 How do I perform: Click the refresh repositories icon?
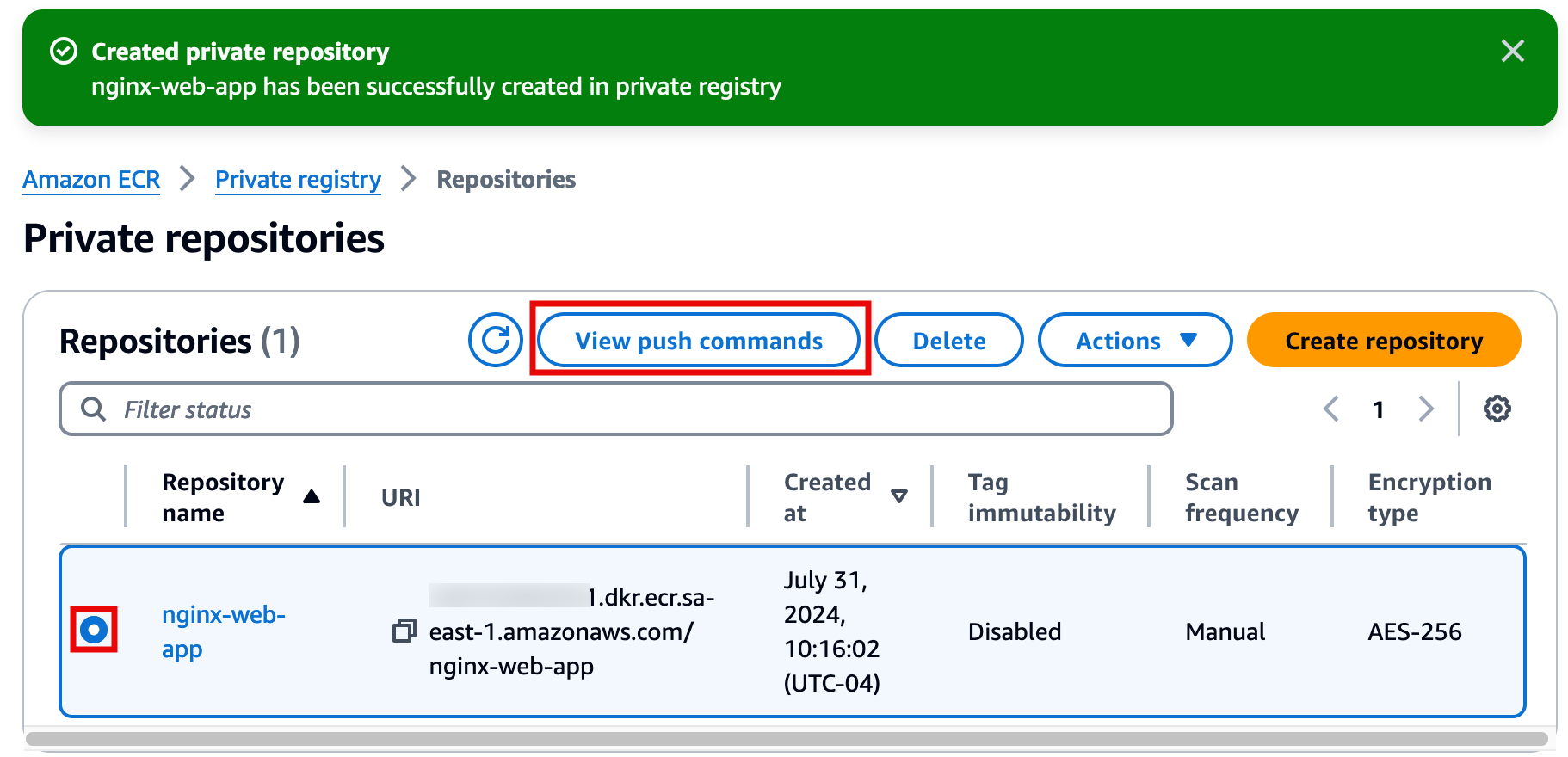[495, 340]
